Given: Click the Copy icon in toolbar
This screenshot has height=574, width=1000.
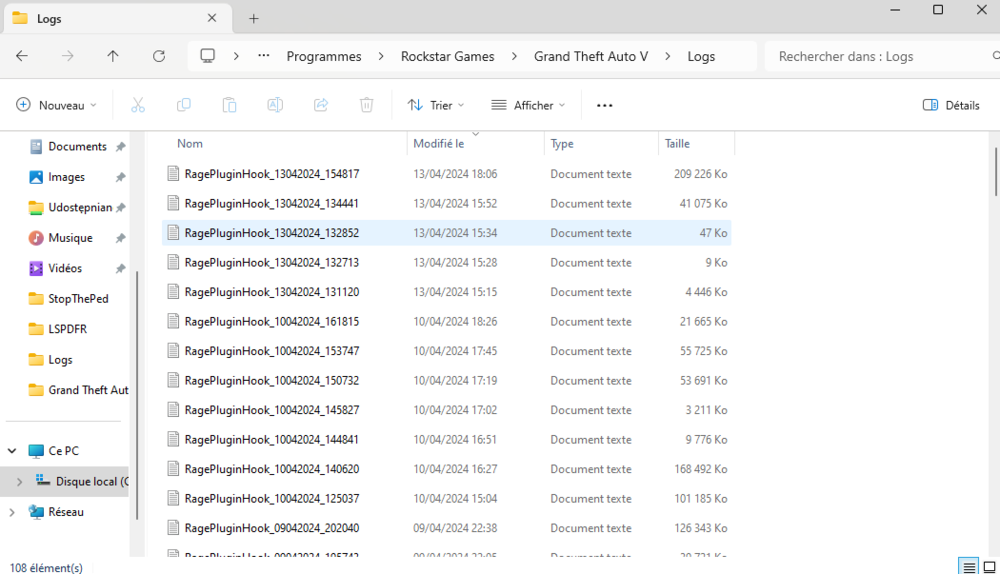Looking at the screenshot, I should click(184, 105).
